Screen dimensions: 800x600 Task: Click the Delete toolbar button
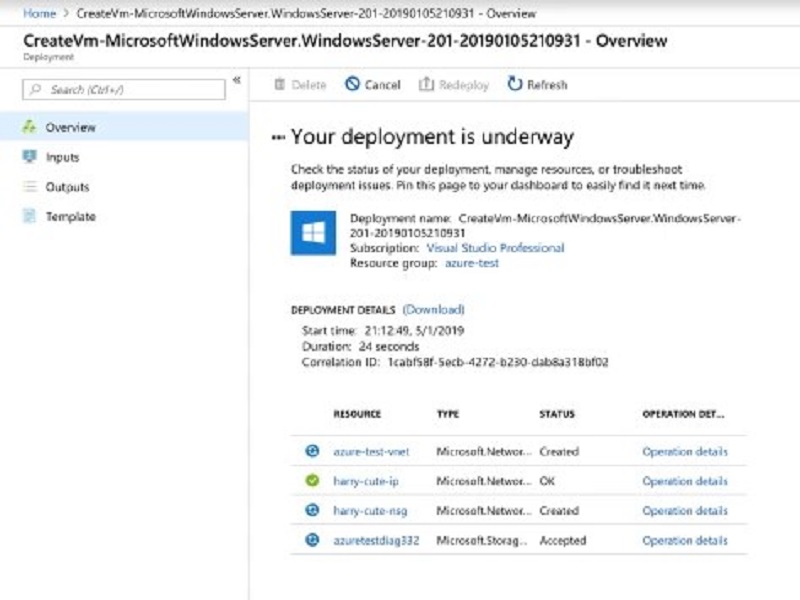300,85
